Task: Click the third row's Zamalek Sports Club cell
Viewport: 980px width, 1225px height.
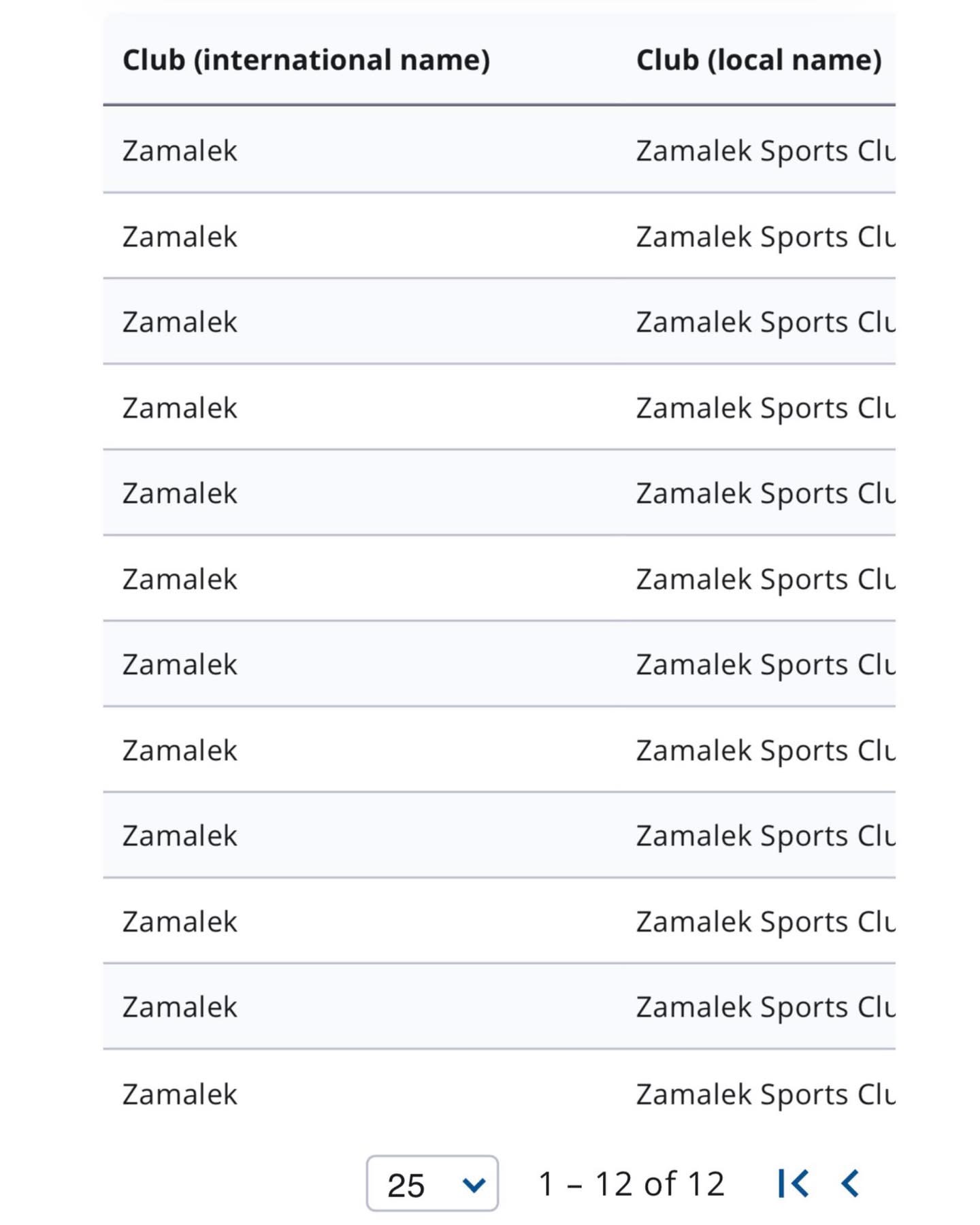Action: point(765,322)
